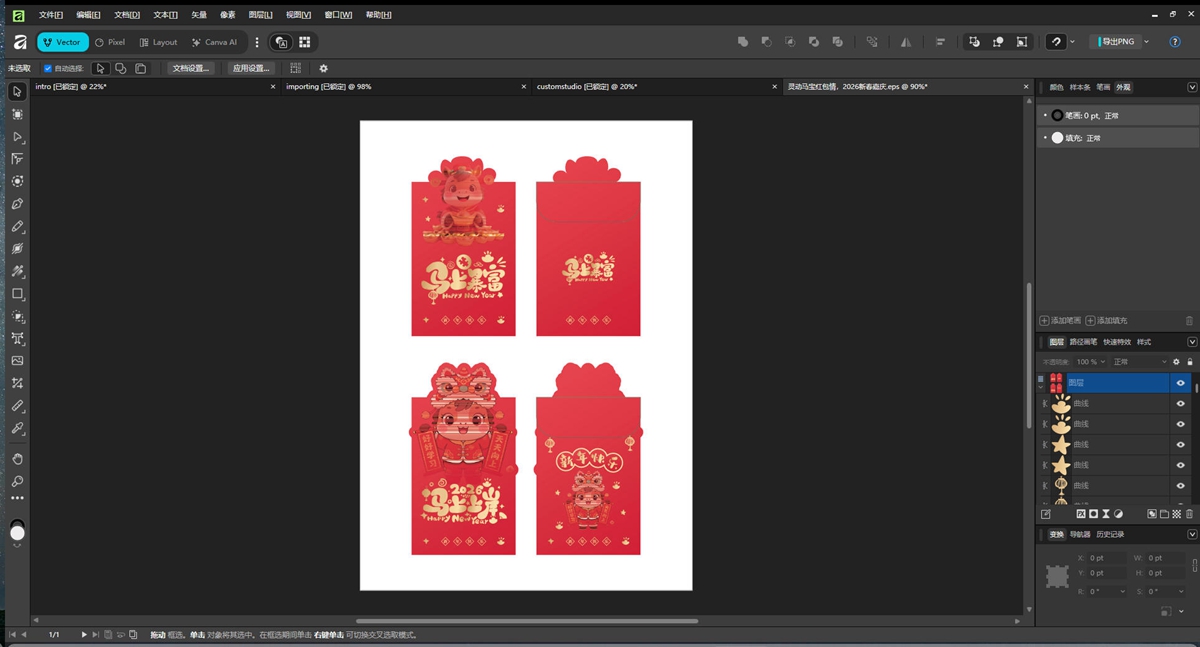Viewport: 1200px width, 647px height.
Task: Select the Move tool in the left toolbar
Action: [17, 92]
